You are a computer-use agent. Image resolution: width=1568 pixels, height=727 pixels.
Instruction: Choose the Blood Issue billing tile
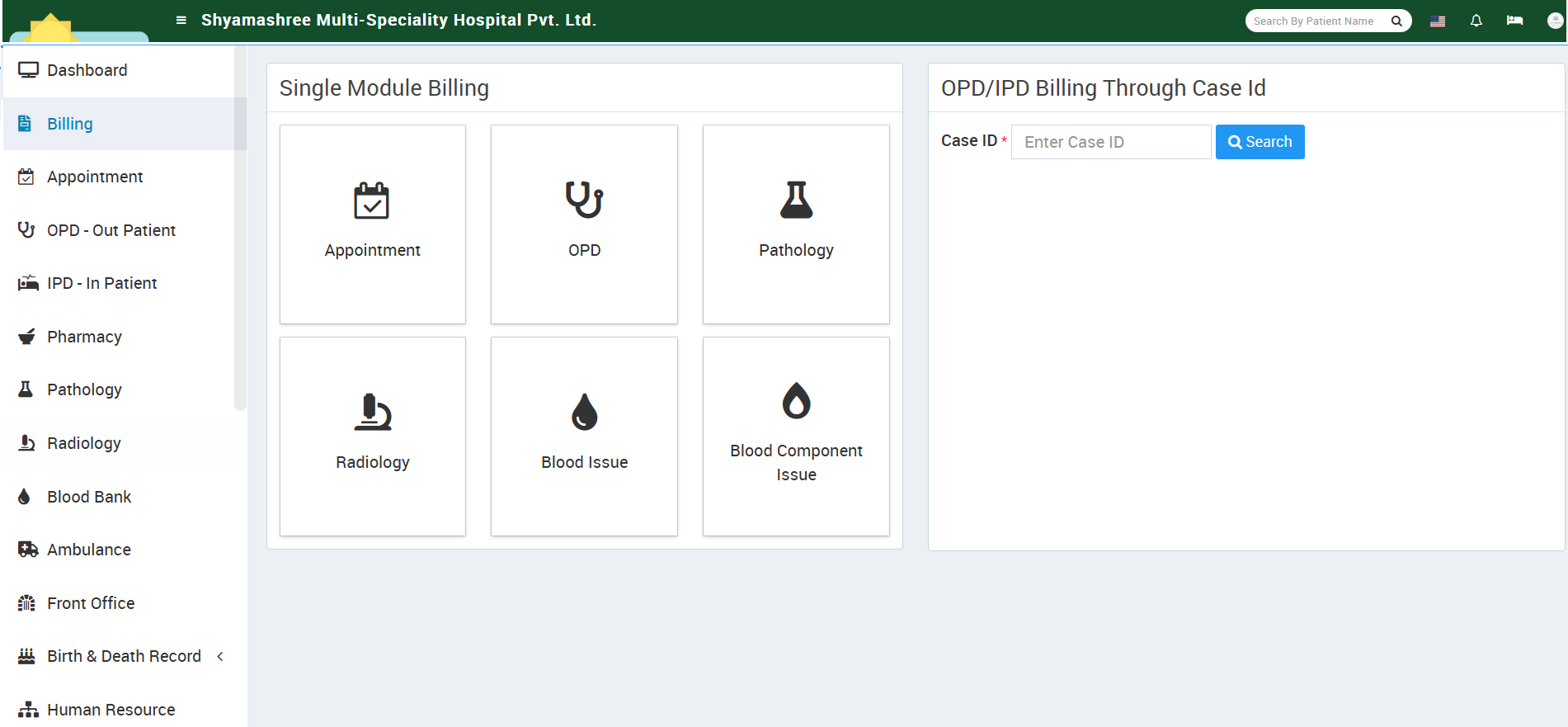click(584, 436)
